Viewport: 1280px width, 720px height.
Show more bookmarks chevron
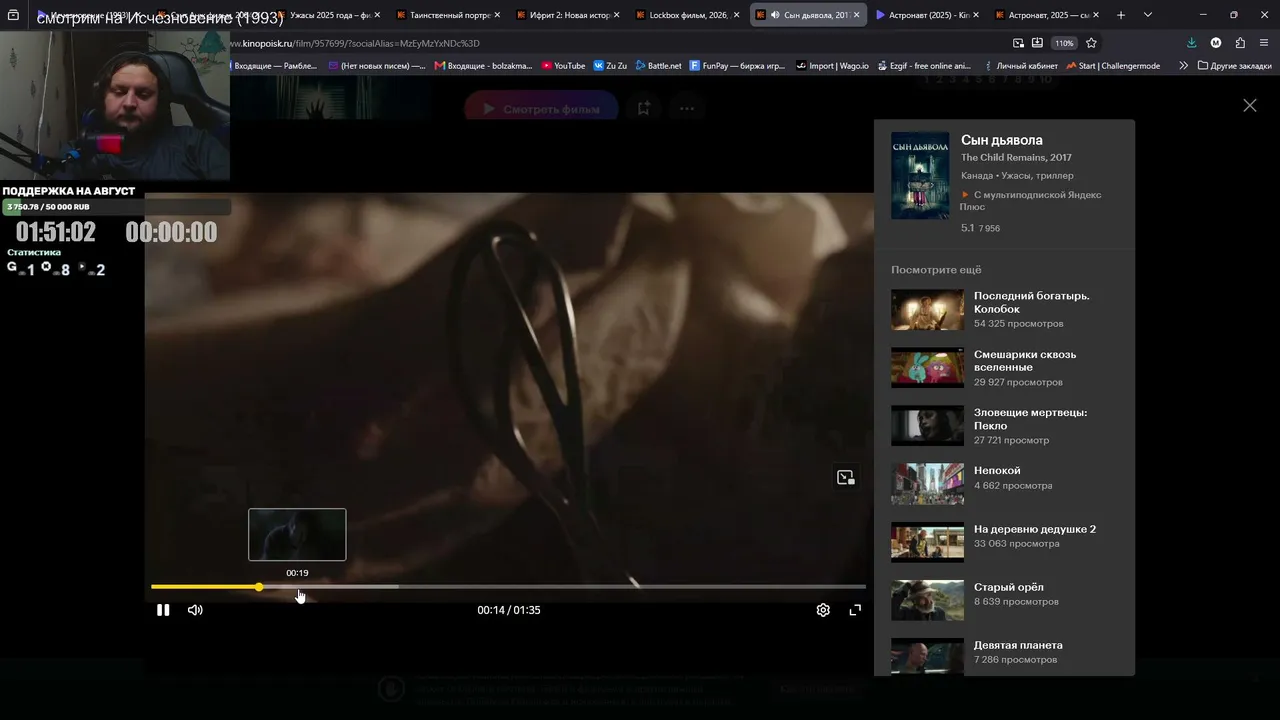pos(1183,66)
